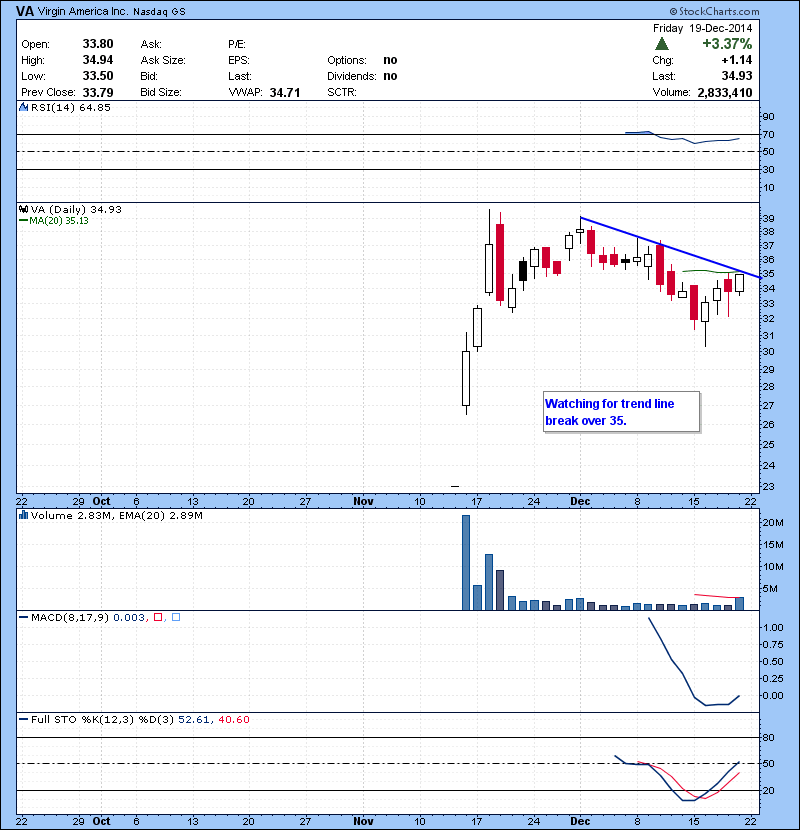Click the Prev Close value 33.79
The image size is (800, 830).
[98, 93]
